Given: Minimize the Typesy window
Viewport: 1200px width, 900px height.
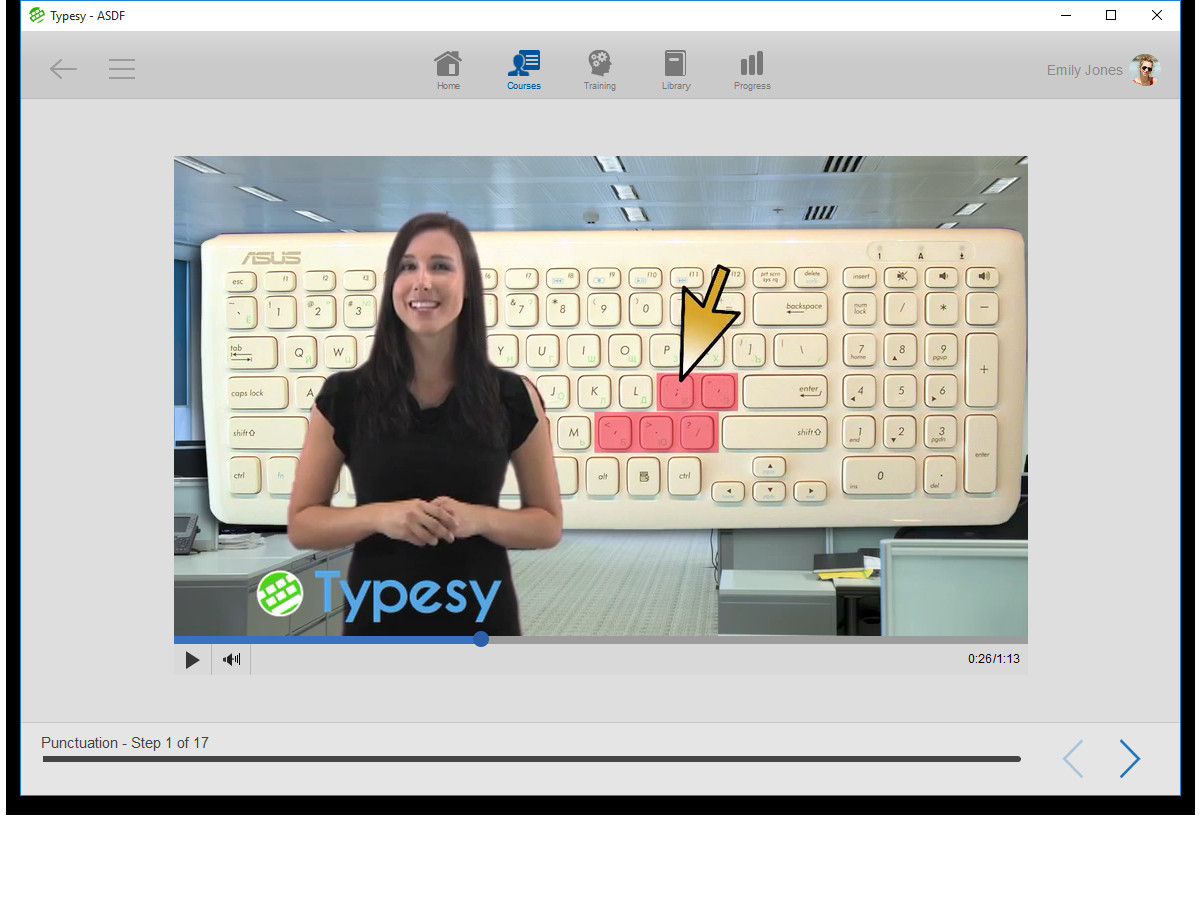Looking at the screenshot, I should (x=1066, y=15).
